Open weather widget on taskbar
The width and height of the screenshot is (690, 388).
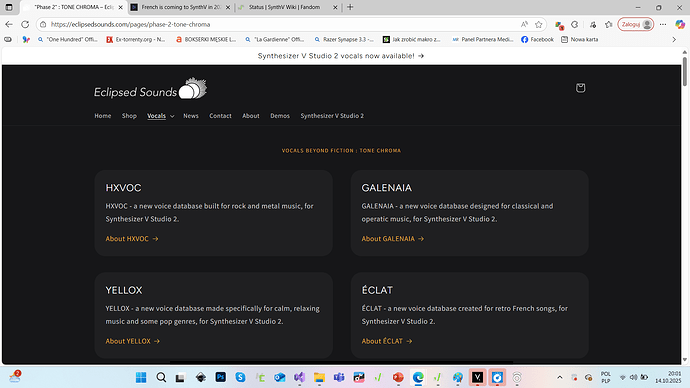(x=15, y=377)
